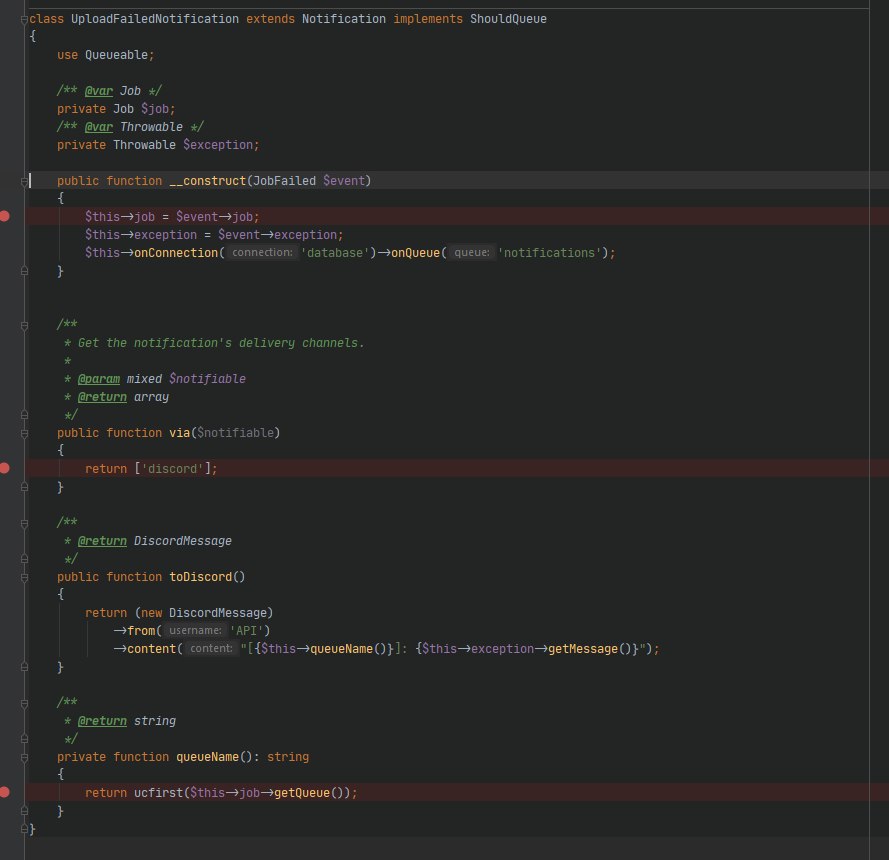The width and height of the screenshot is (889, 860).
Task: Click the onQueue method call
Action: click(416, 253)
